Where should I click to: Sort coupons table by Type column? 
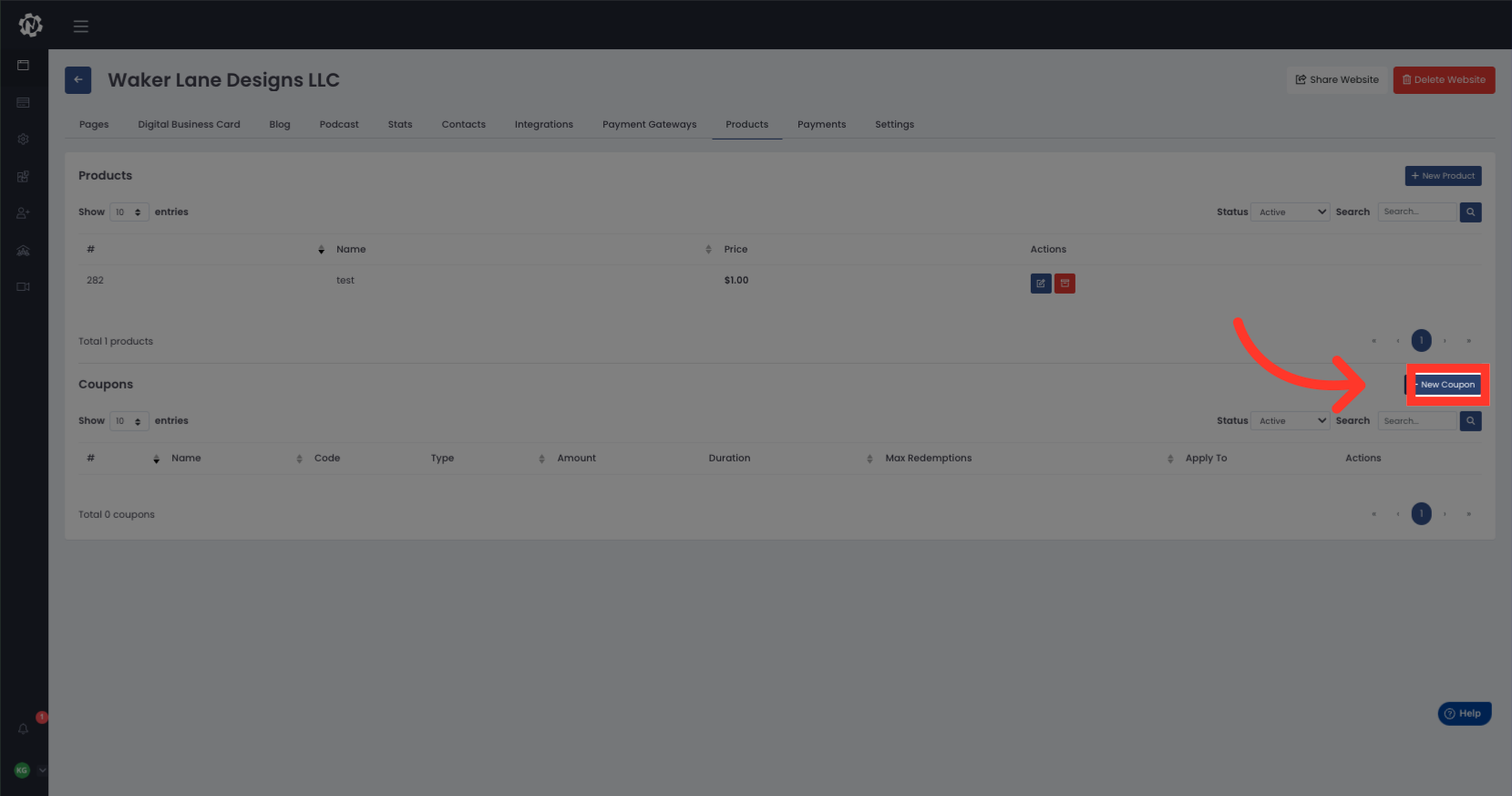point(442,459)
